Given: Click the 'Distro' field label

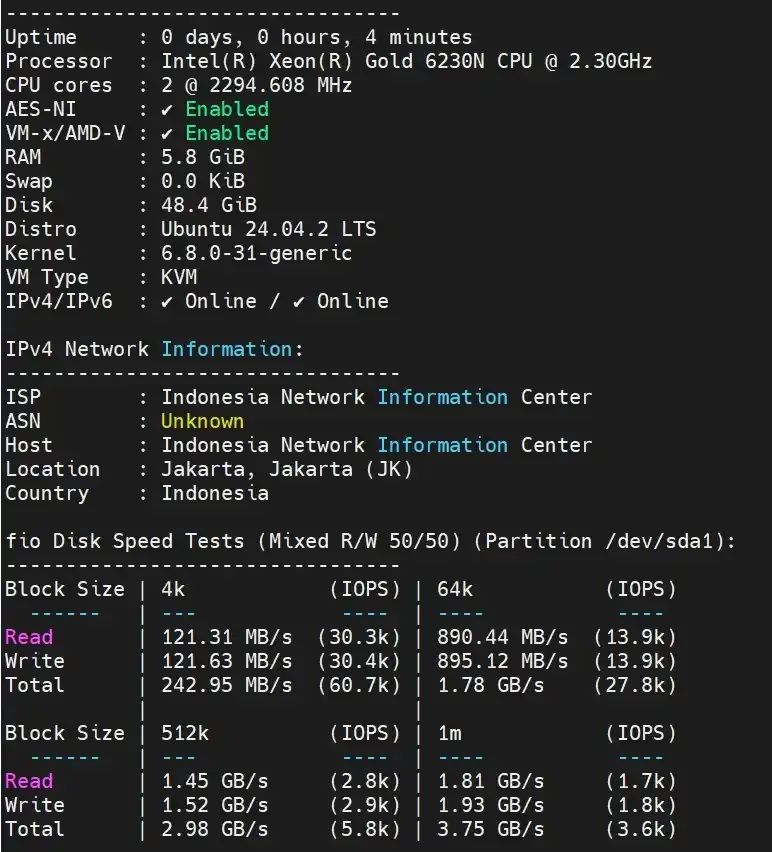Looking at the screenshot, I should click(41, 229).
